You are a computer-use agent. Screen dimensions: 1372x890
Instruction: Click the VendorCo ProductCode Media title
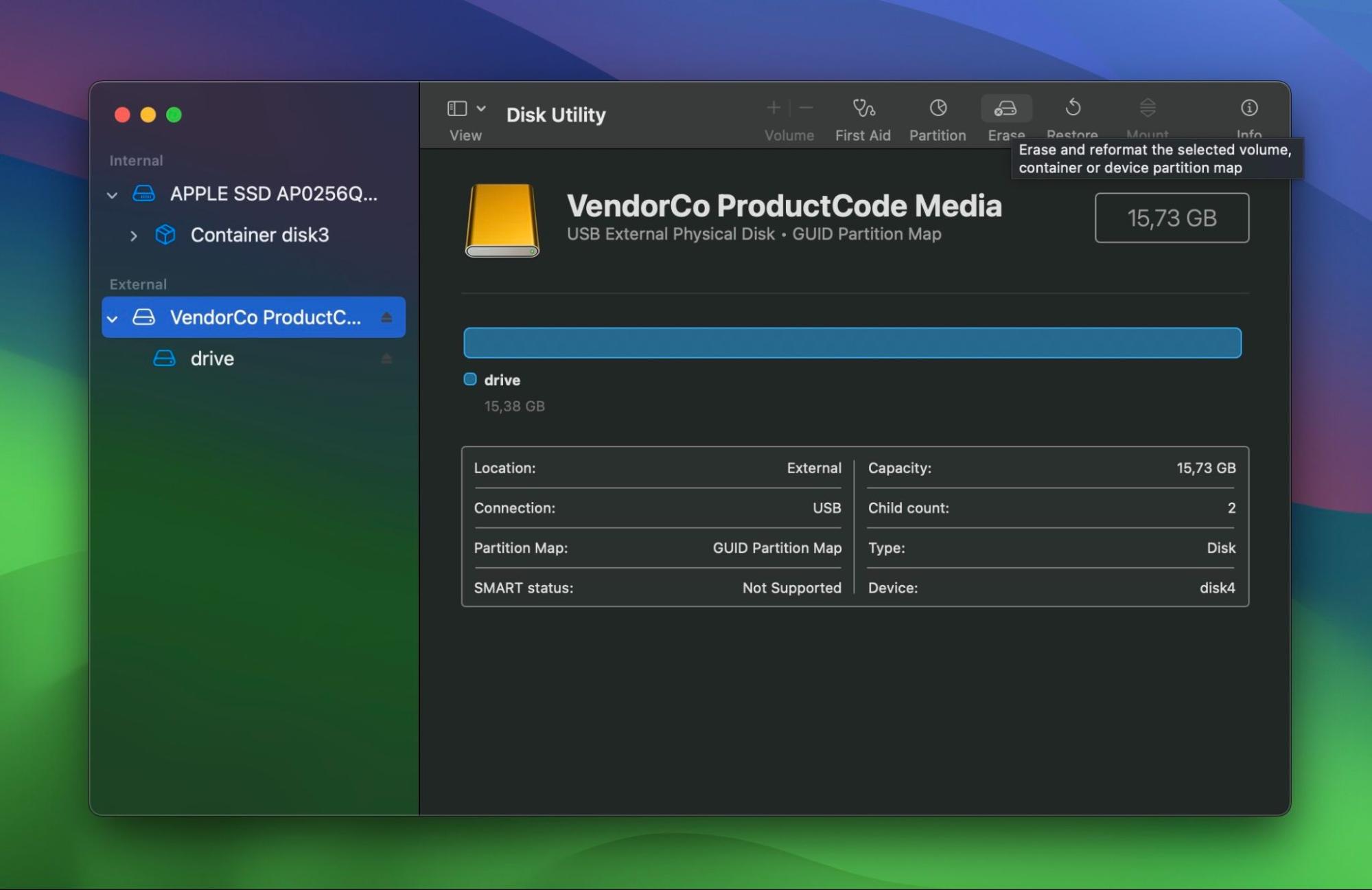784,205
